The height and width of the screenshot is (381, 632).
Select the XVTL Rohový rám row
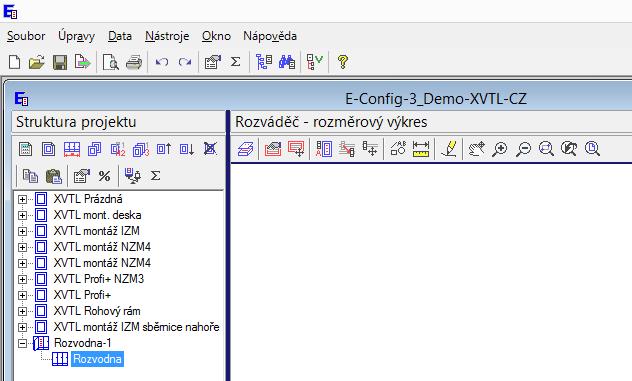pos(97,311)
